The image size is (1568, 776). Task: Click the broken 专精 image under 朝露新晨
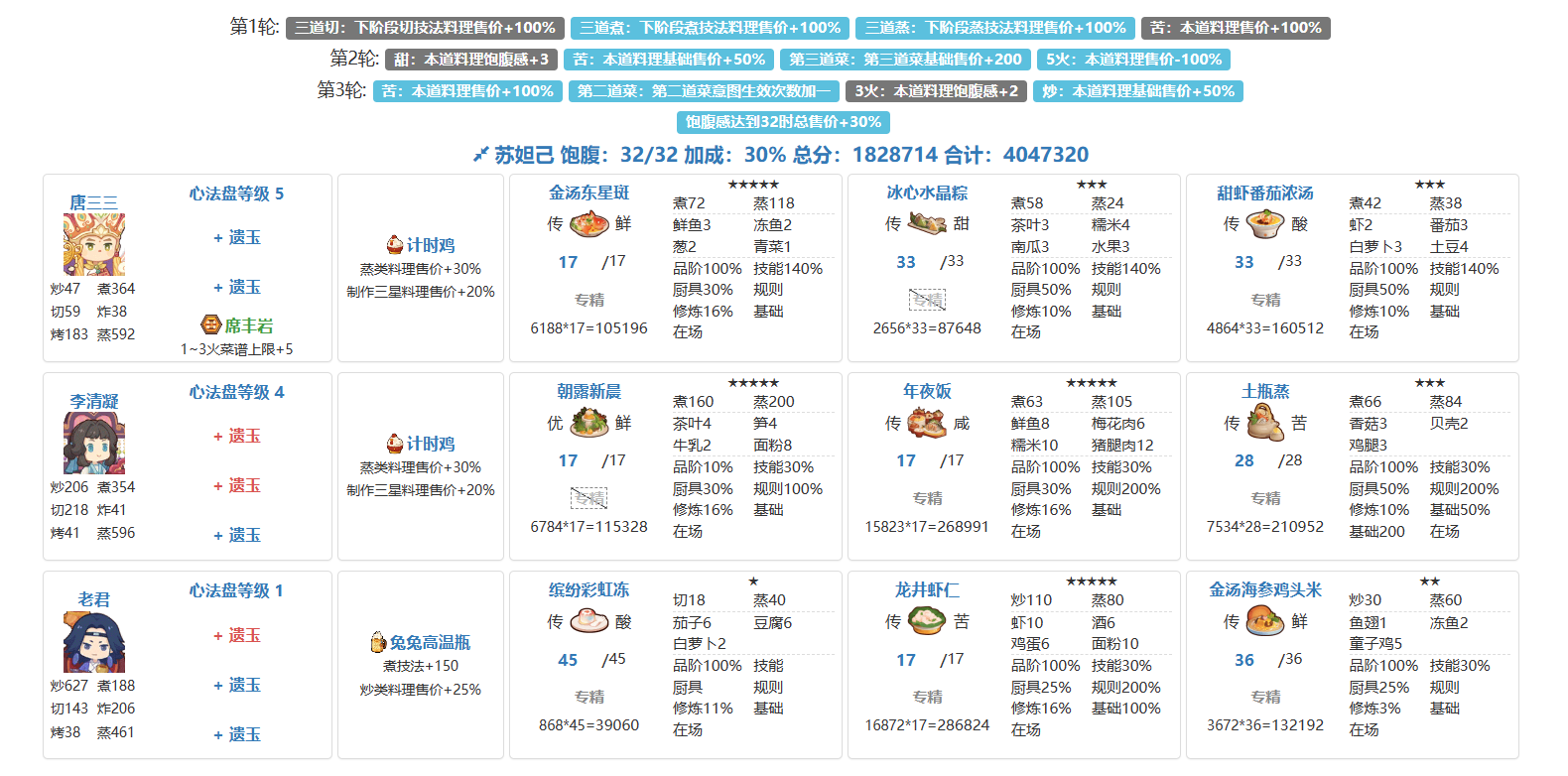[588, 498]
